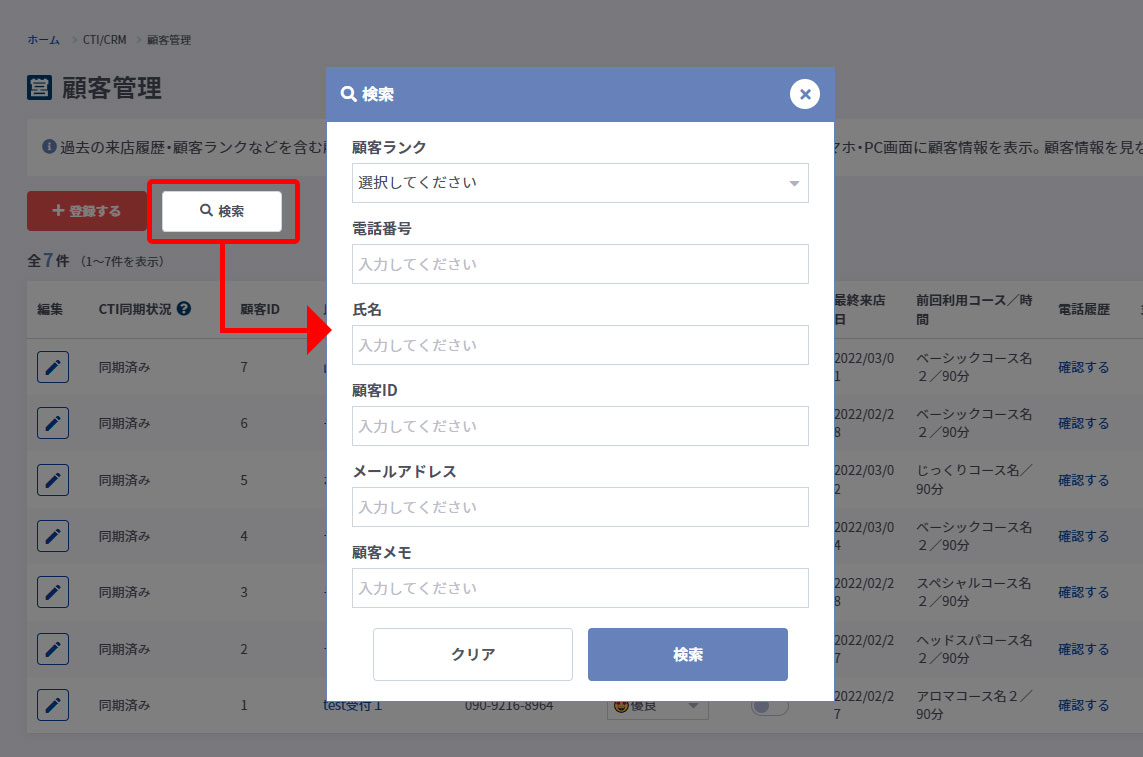1143x757 pixels.
Task: Open edit icon for customer ID 3
Action: (x=53, y=592)
